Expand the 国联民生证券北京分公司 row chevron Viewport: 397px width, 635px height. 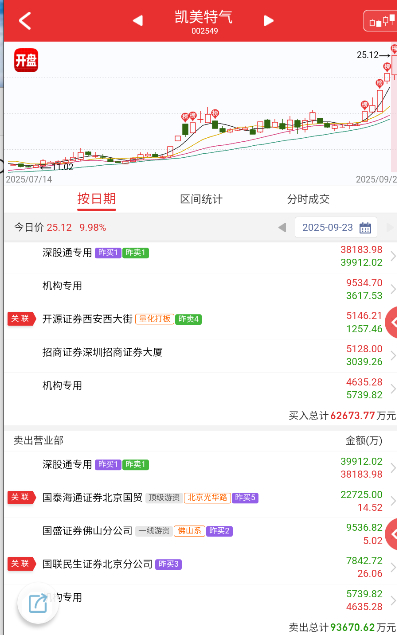393,567
